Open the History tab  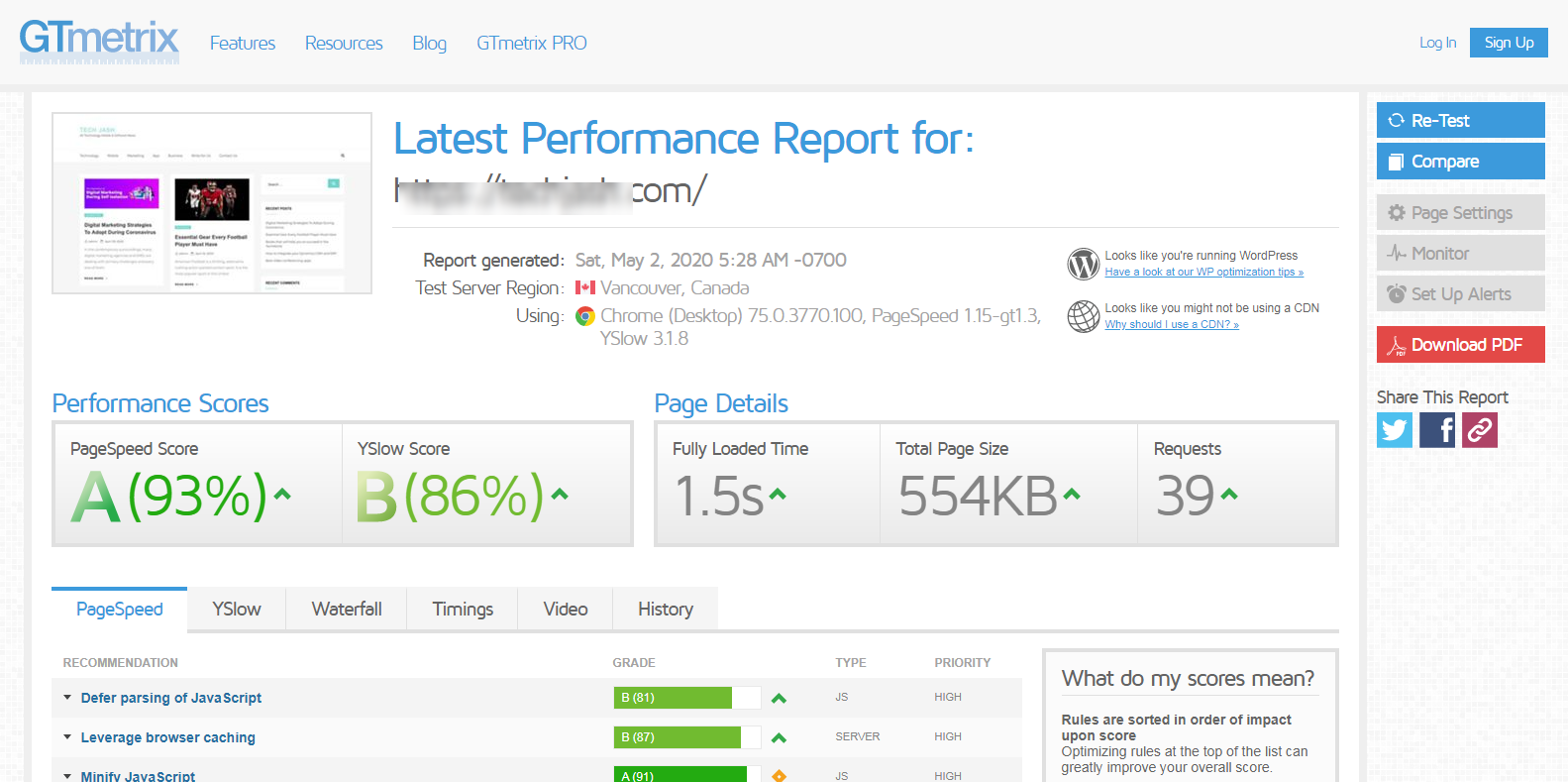point(666,610)
